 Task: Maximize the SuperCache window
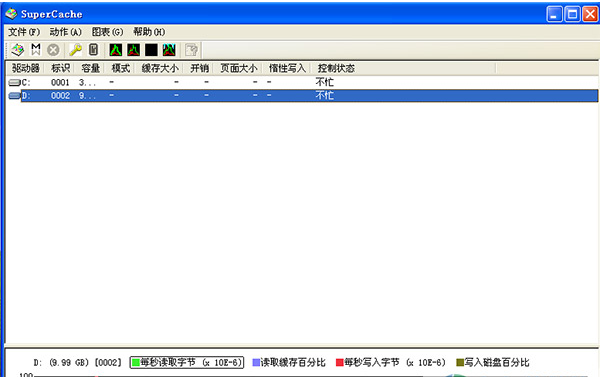[572, 14]
